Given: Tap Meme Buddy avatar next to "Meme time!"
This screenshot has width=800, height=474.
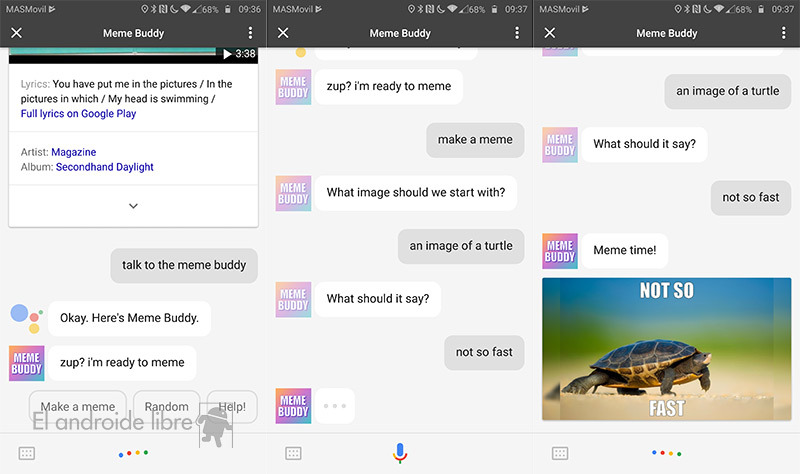Looking at the screenshot, I should (x=560, y=250).
